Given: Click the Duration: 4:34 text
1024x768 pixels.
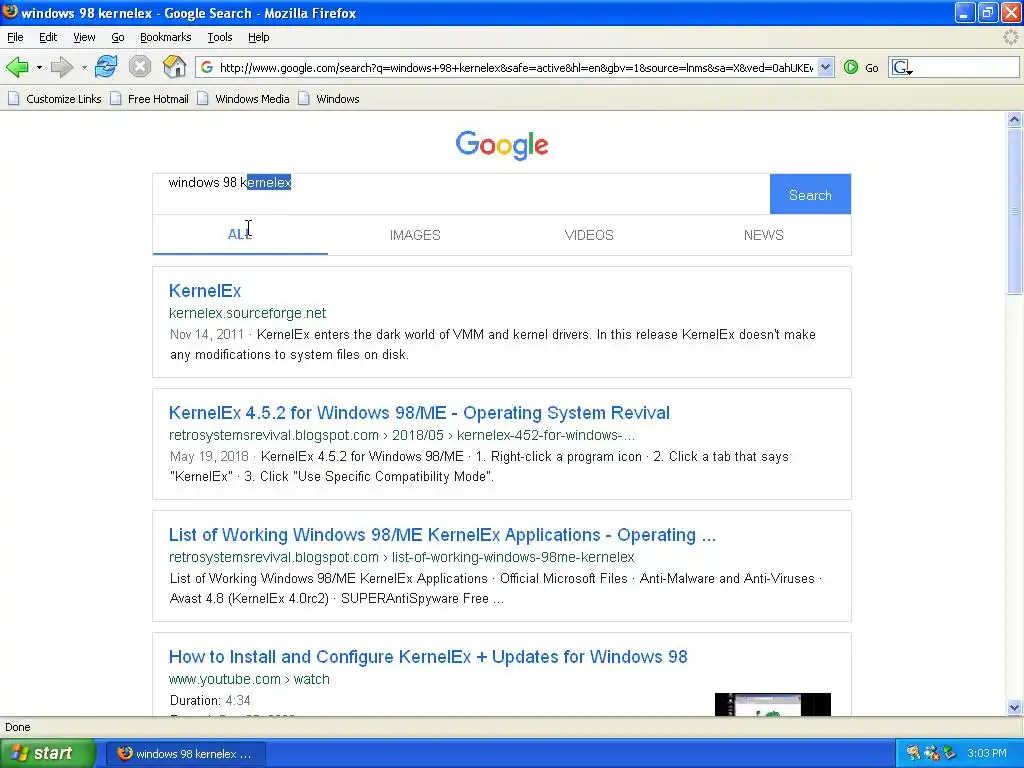Looking at the screenshot, I should [210, 701].
